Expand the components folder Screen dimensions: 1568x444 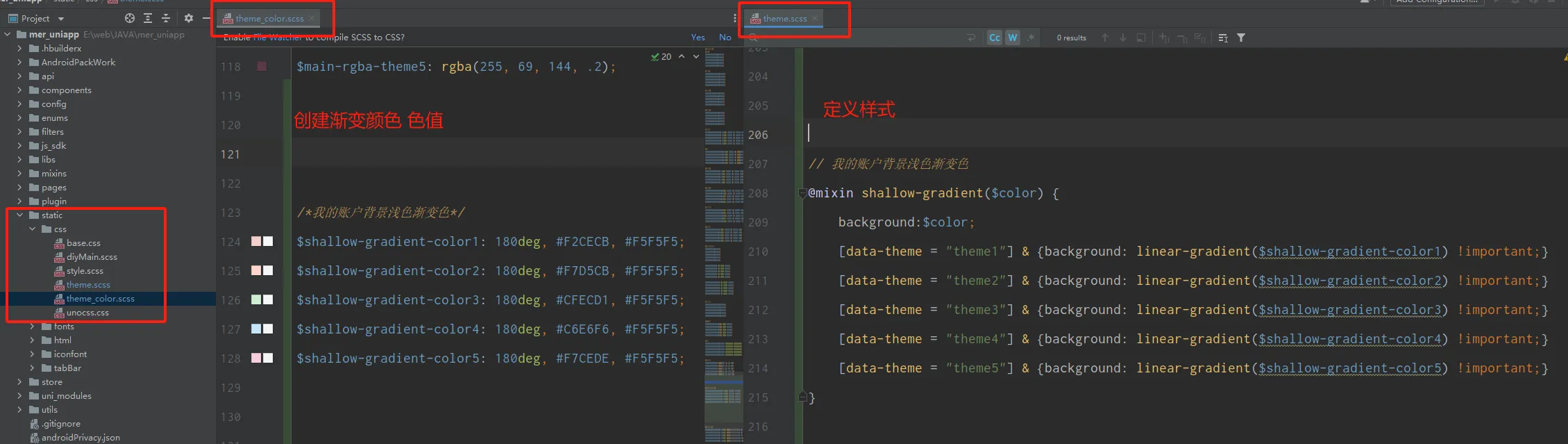coord(19,90)
